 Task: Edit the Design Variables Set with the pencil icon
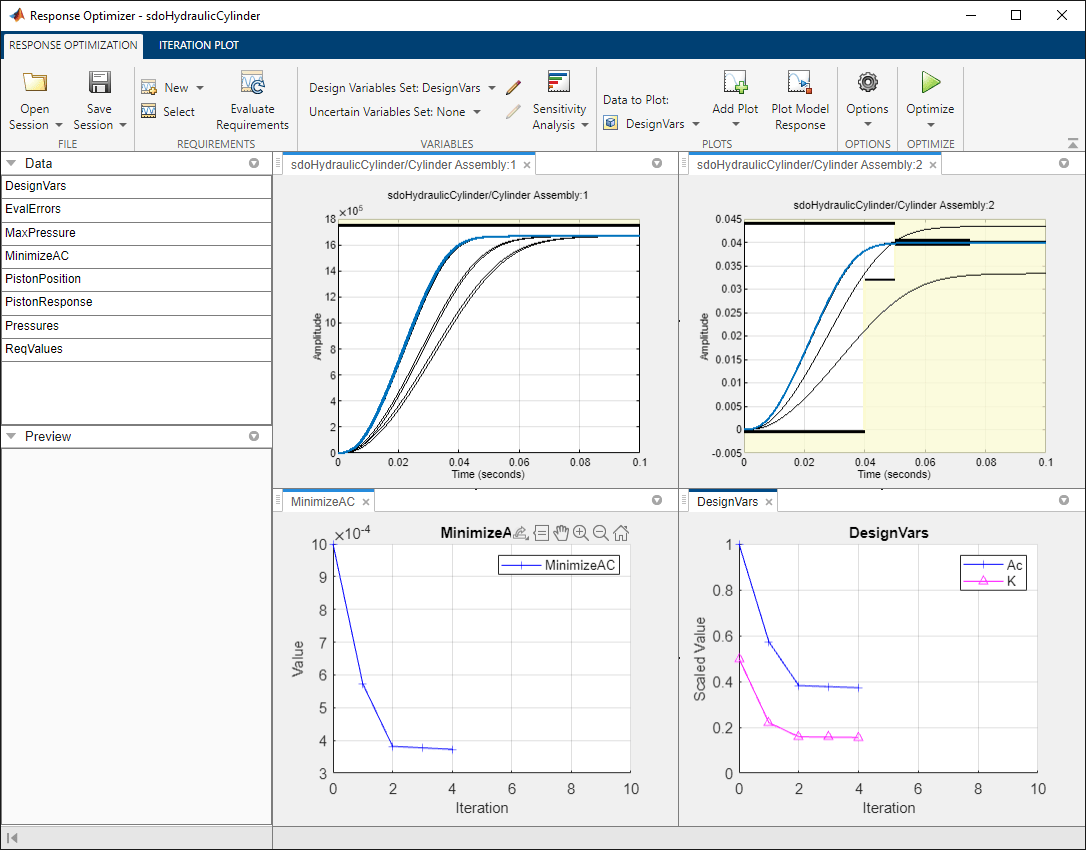pos(513,88)
